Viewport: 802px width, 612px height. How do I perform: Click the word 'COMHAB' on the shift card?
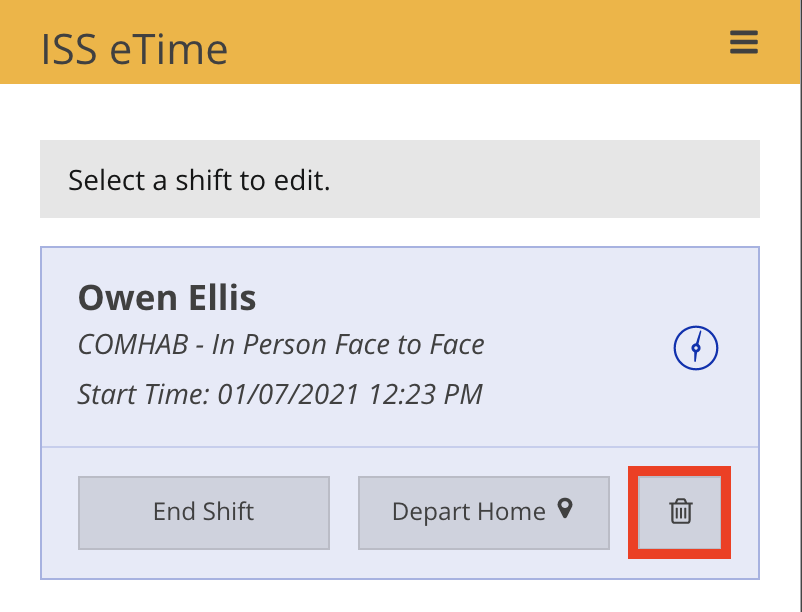coord(132,345)
